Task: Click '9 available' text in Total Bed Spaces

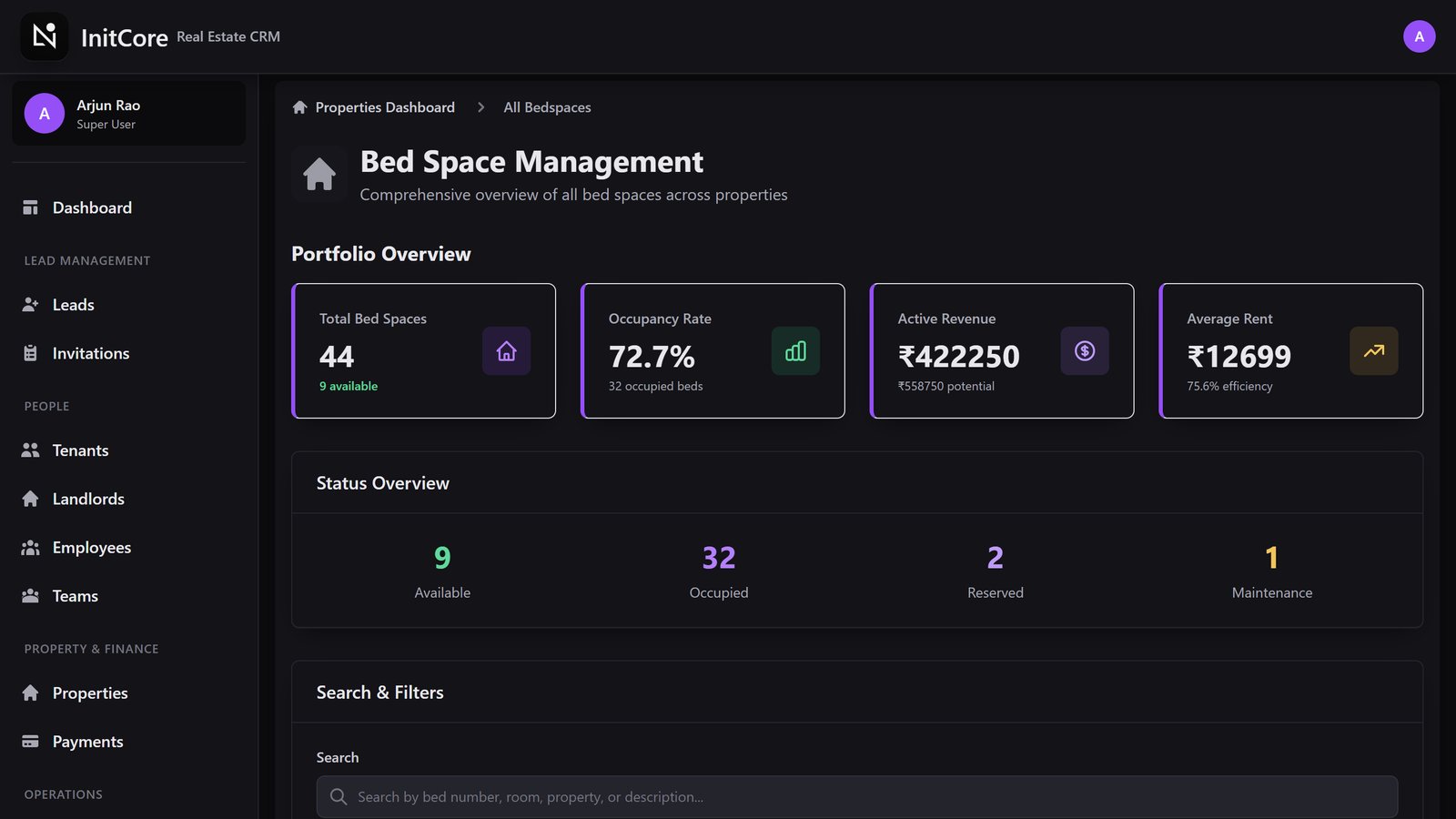Action: [x=349, y=386]
